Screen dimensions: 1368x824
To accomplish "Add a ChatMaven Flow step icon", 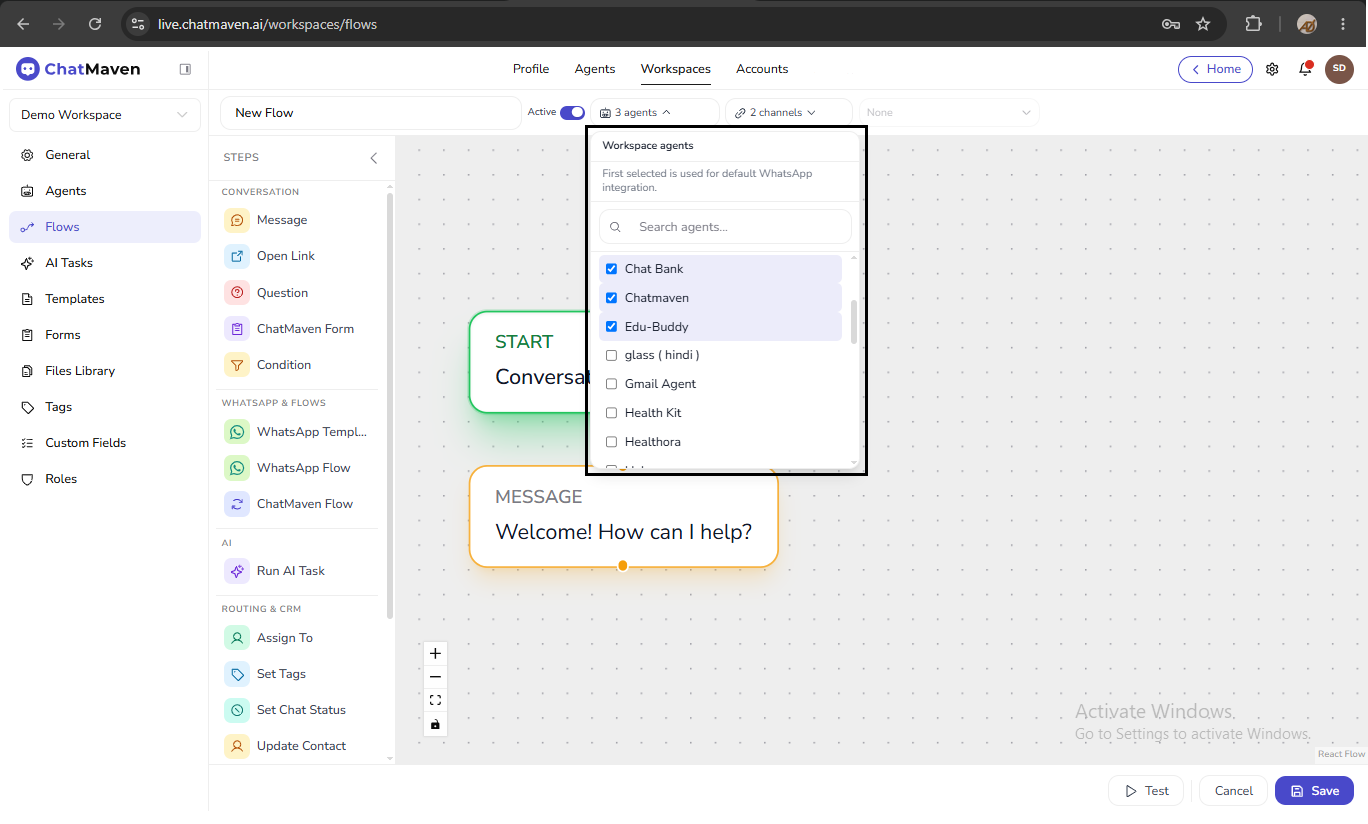I will (x=237, y=504).
